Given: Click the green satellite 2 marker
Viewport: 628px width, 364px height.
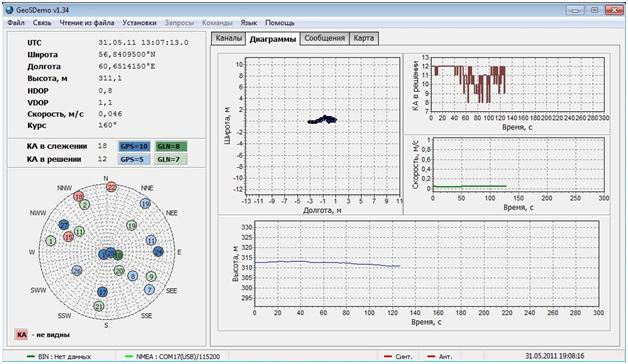Looking at the screenshot, I should 85,205.
